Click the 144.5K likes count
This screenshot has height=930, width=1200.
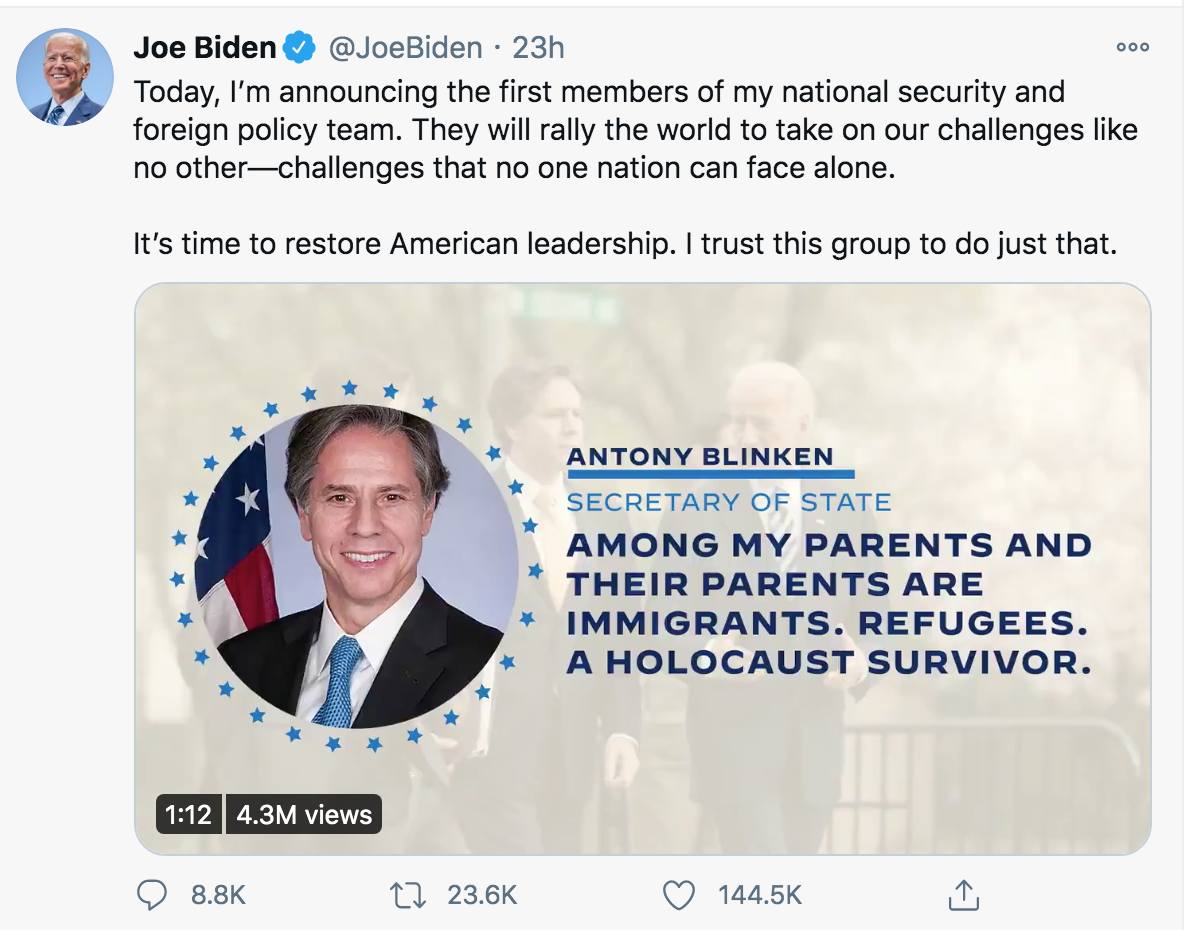coord(759,894)
